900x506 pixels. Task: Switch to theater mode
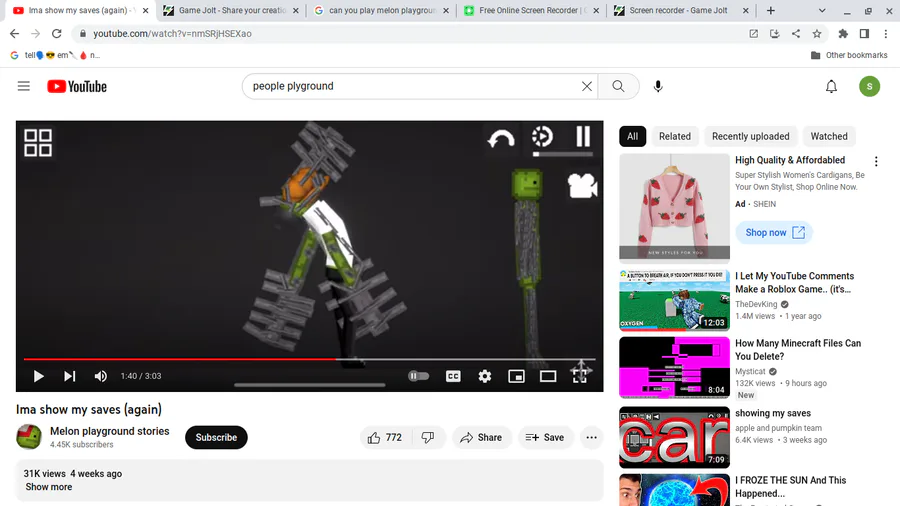click(548, 376)
